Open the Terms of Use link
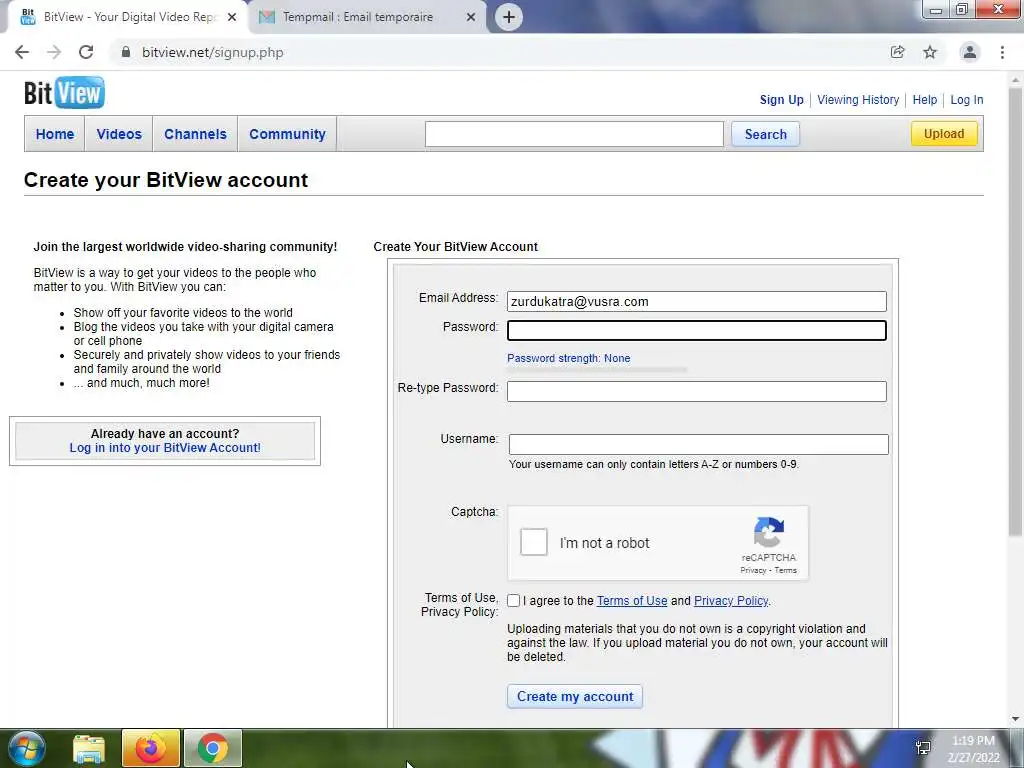This screenshot has height=768, width=1024. [632, 601]
